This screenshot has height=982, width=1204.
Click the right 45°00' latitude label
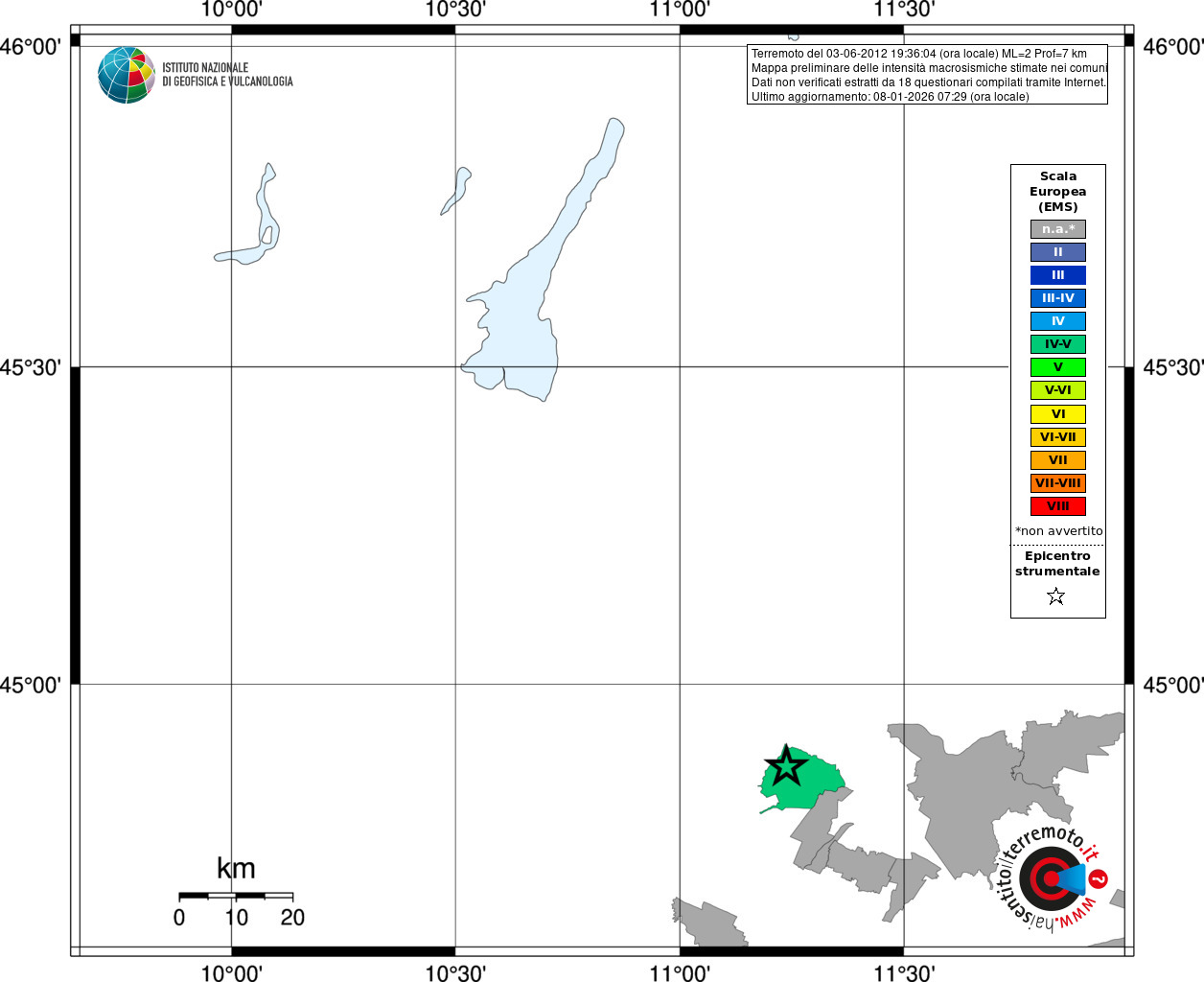(1173, 685)
